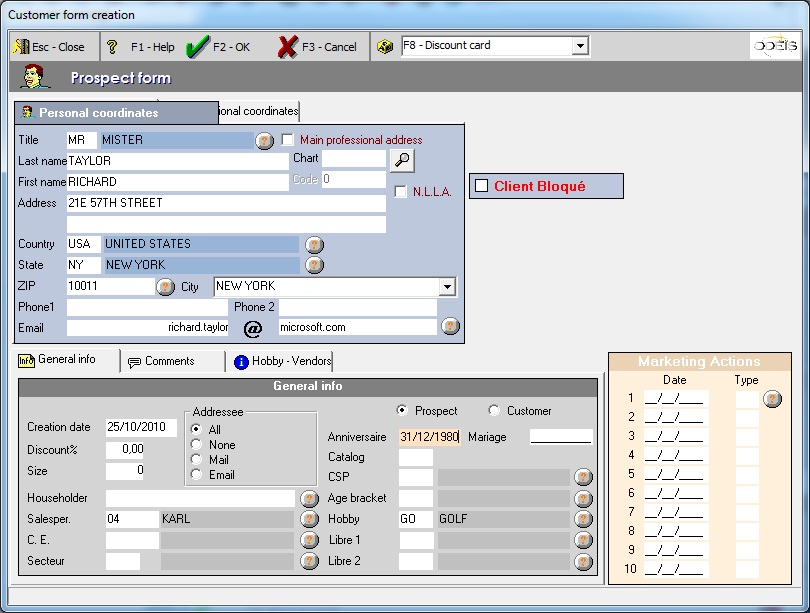Click the magnifier search icon beside Chart
The height and width of the screenshot is (613, 810).
[402, 161]
